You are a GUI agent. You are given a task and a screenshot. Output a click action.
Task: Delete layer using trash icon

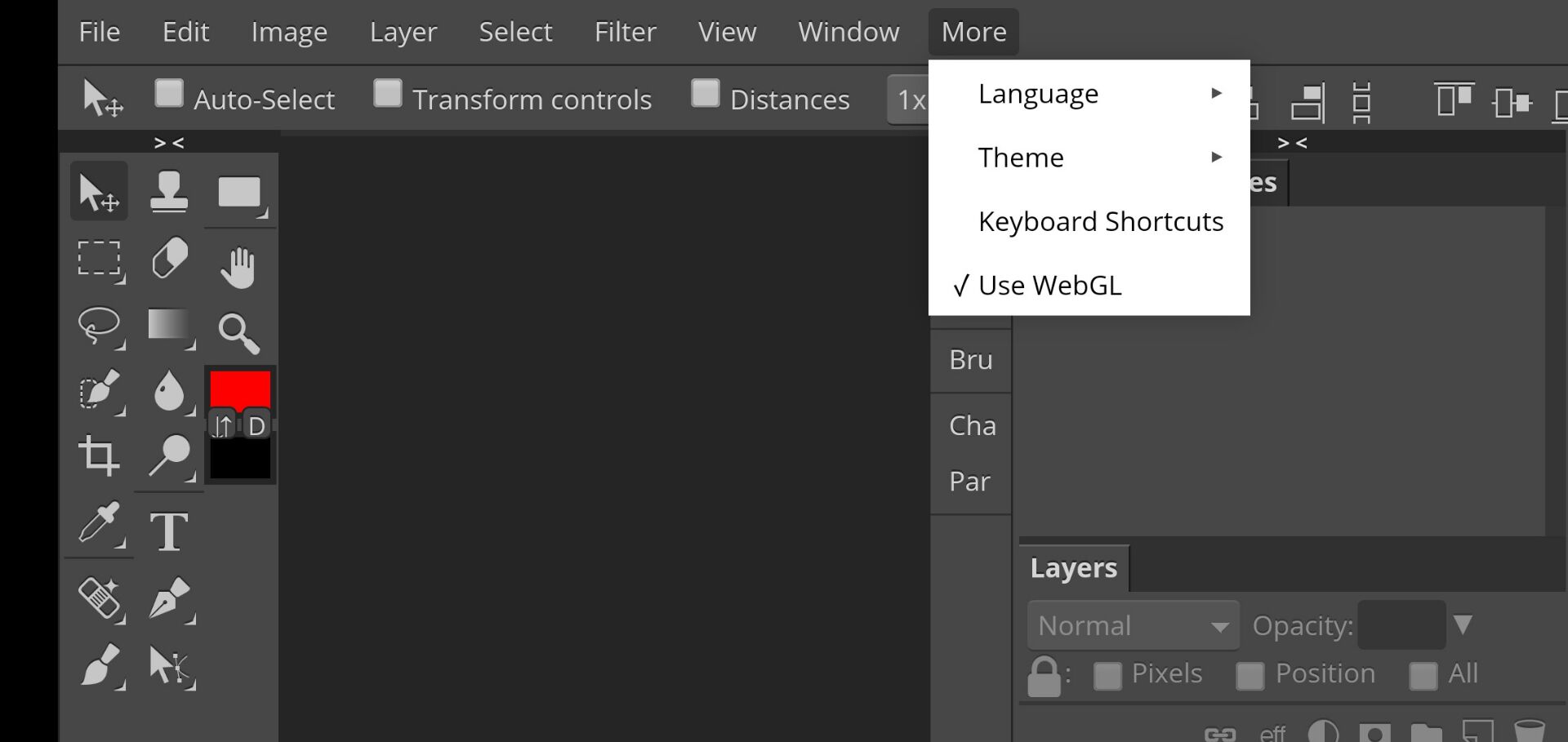click(1529, 731)
